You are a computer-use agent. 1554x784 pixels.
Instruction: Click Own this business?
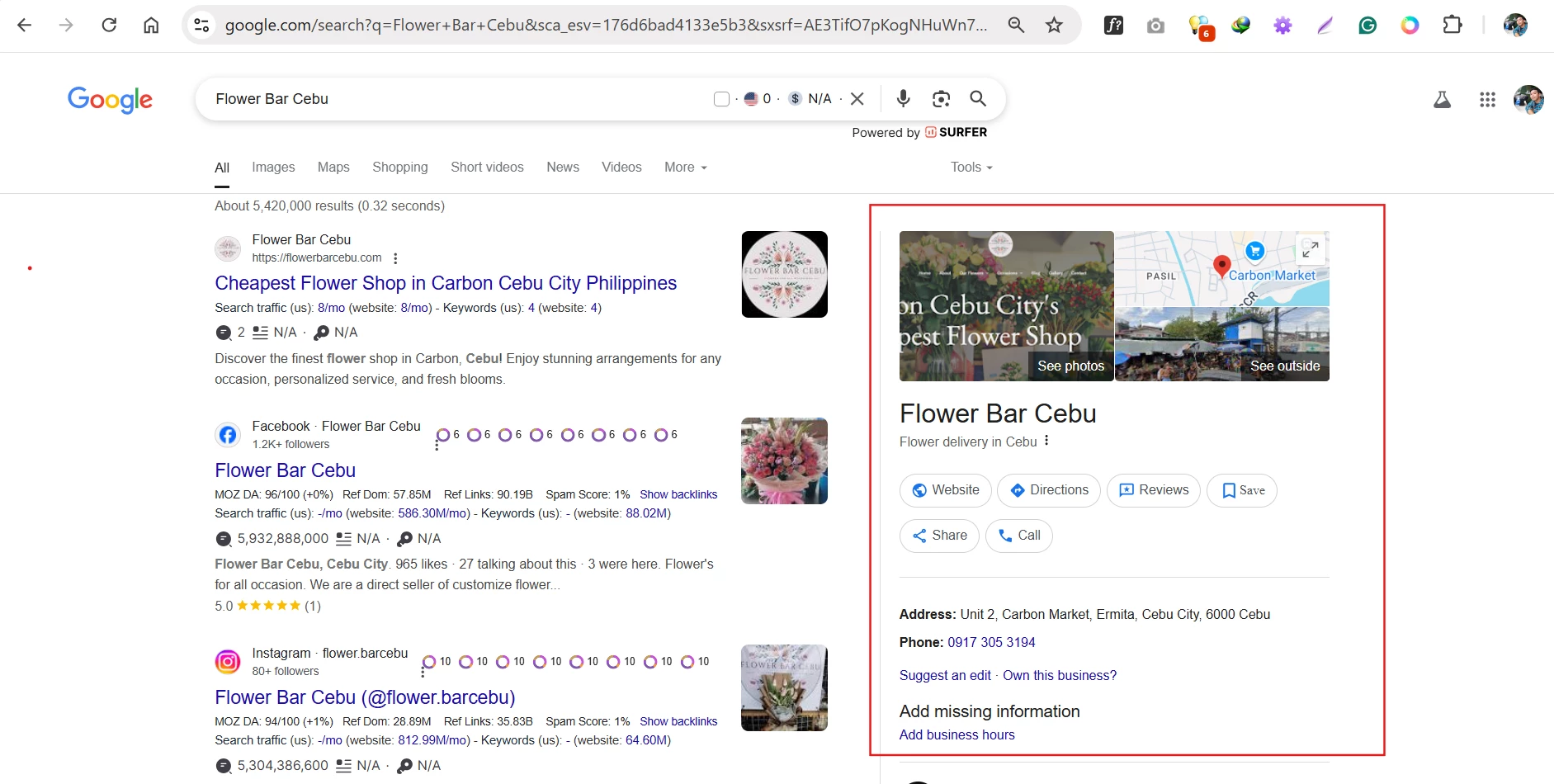tap(1060, 675)
